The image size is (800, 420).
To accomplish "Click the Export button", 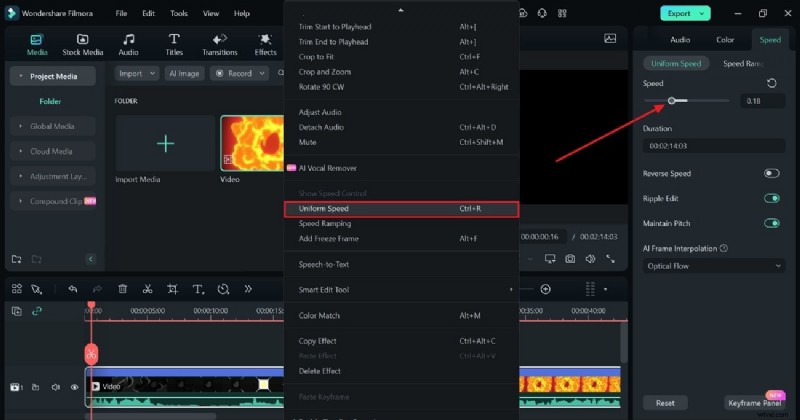I will tap(685, 13).
